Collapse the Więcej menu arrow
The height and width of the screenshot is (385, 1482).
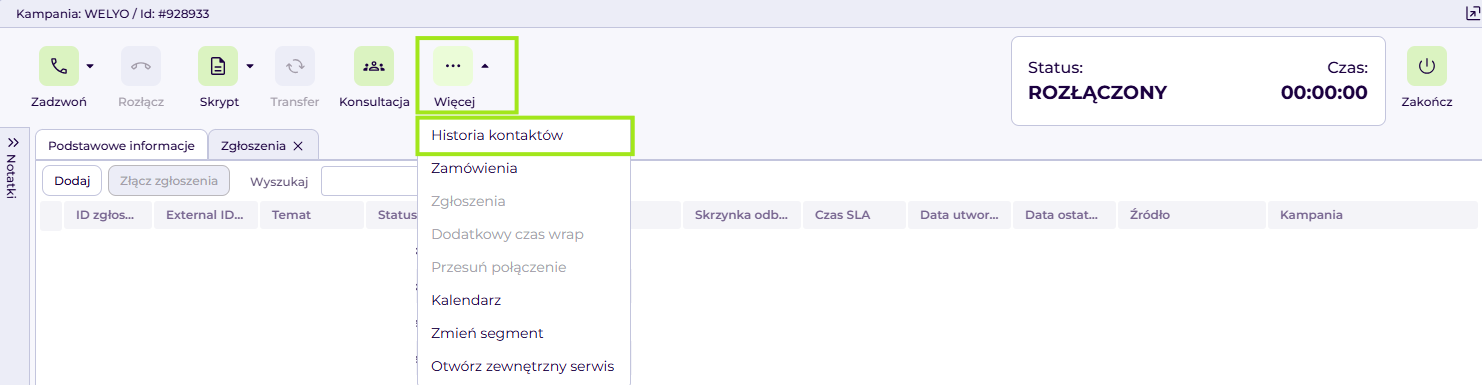click(x=485, y=66)
